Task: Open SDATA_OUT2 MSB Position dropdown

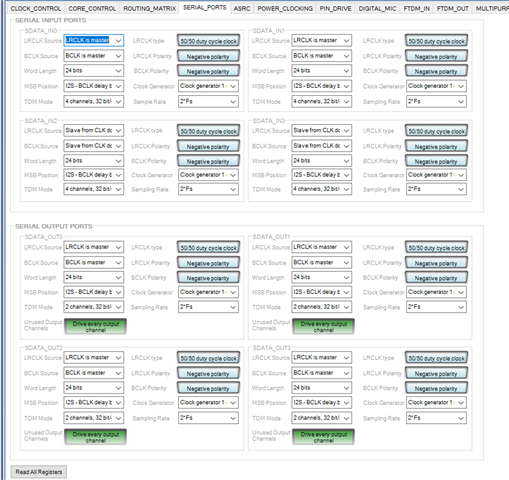Action: pos(94,402)
